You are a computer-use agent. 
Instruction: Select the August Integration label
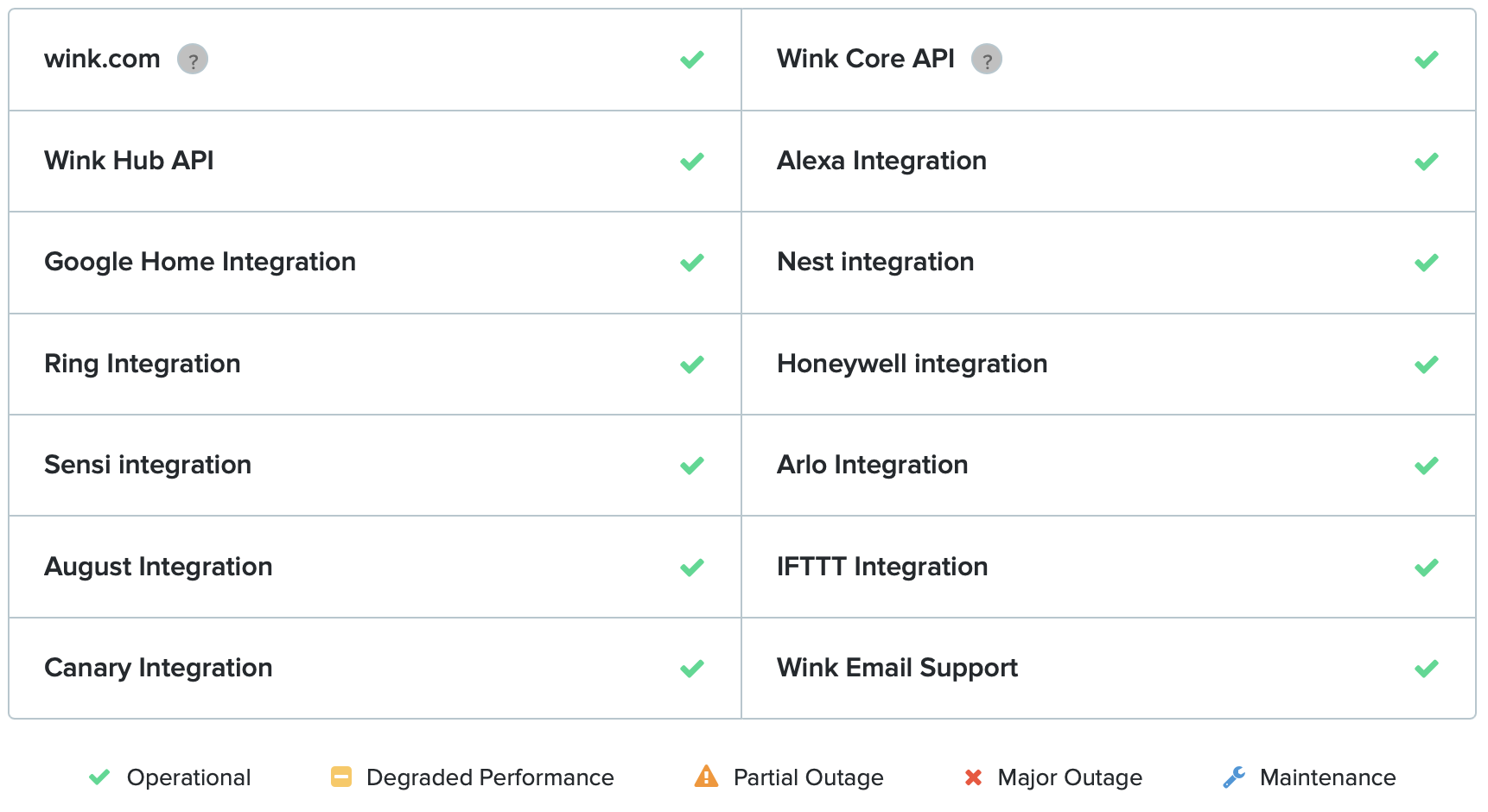tap(158, 567)
